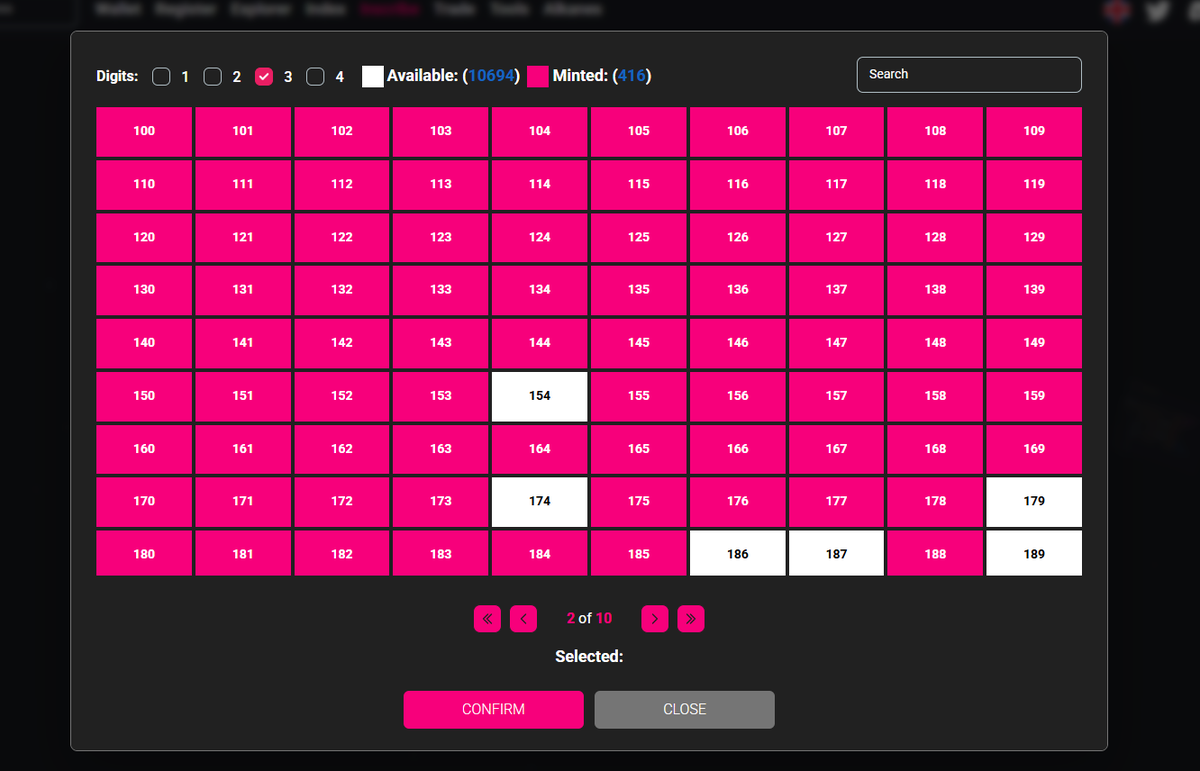The height and width of the screenshot is (771, 1200).
Task: Select available number 186
Action: pyautogui.click(x=738, y=554)
